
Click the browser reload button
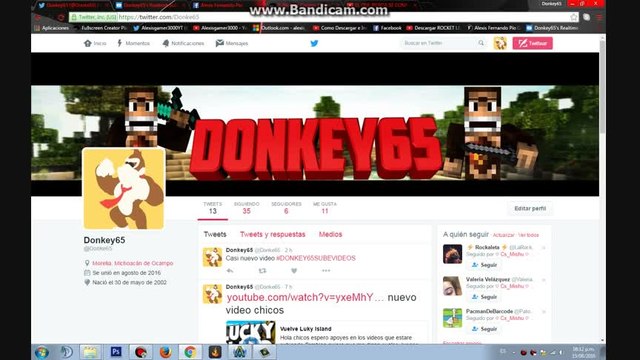coord(61,18)
